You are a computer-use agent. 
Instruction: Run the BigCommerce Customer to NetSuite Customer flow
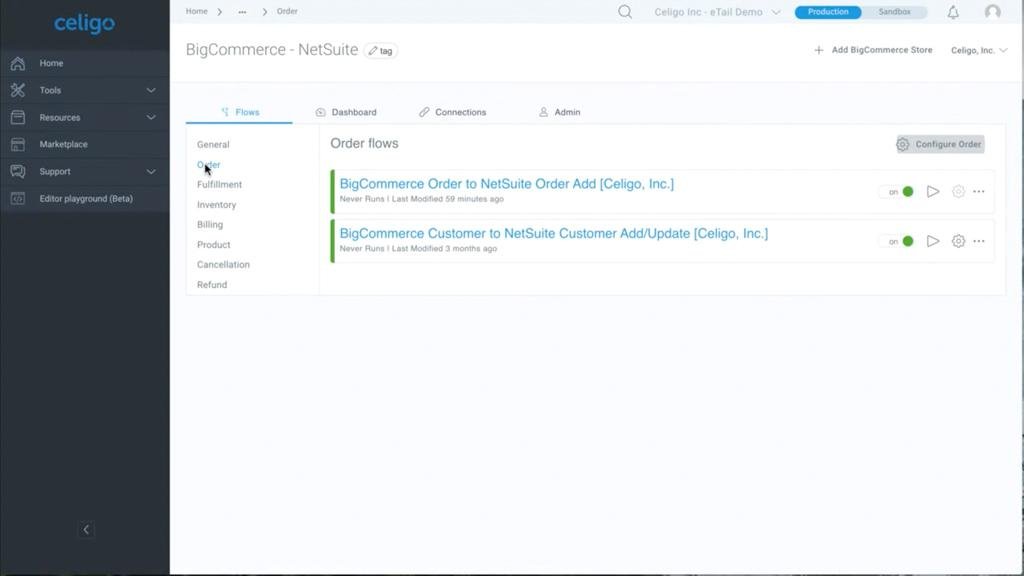[933, 241]
